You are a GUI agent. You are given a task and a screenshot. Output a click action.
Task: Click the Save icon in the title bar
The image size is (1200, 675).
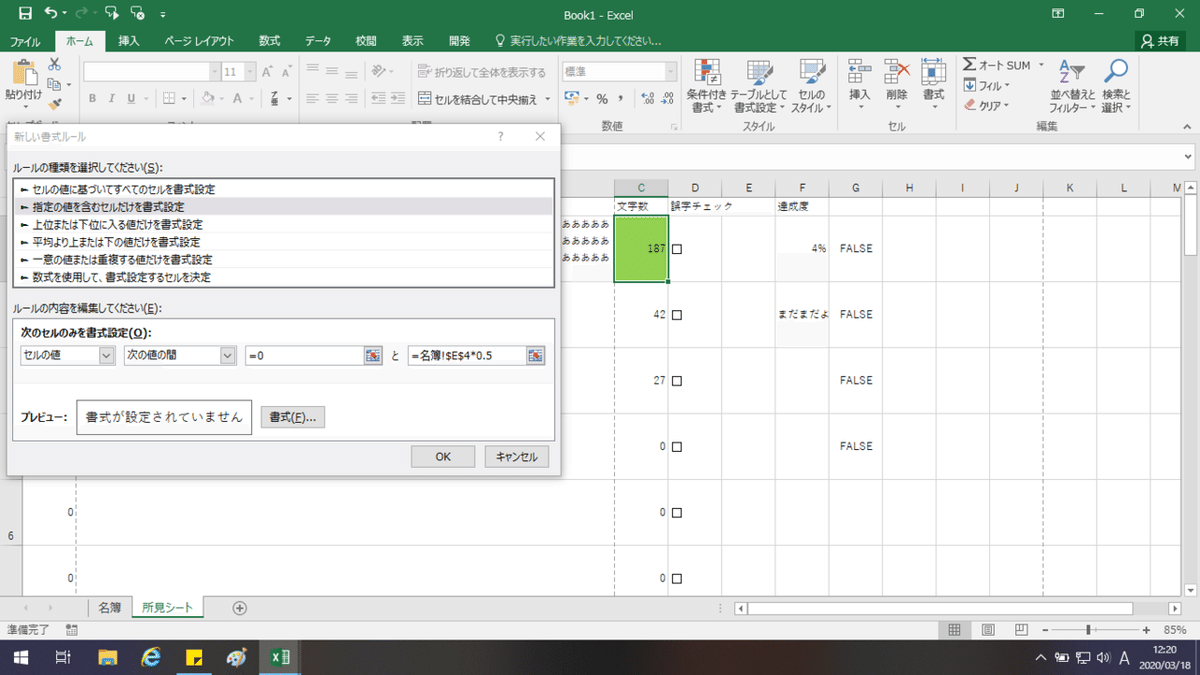(x=25, y=15)
